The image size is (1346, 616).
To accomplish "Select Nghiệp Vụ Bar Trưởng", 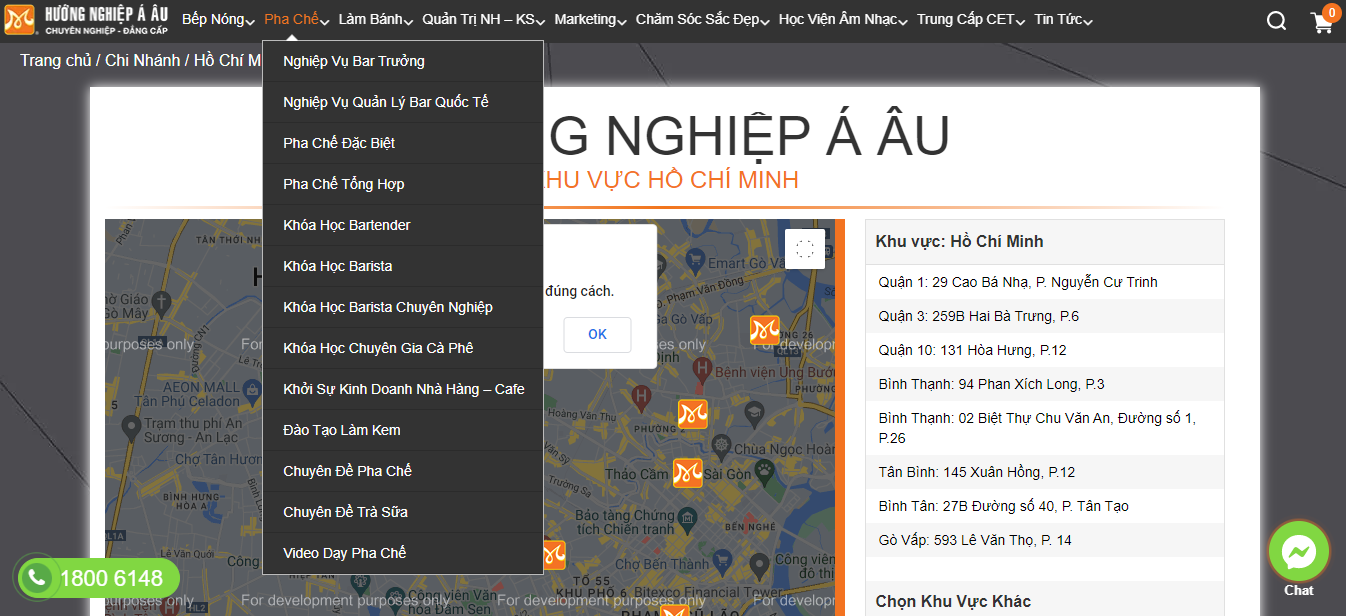I will tap(403, 61).
